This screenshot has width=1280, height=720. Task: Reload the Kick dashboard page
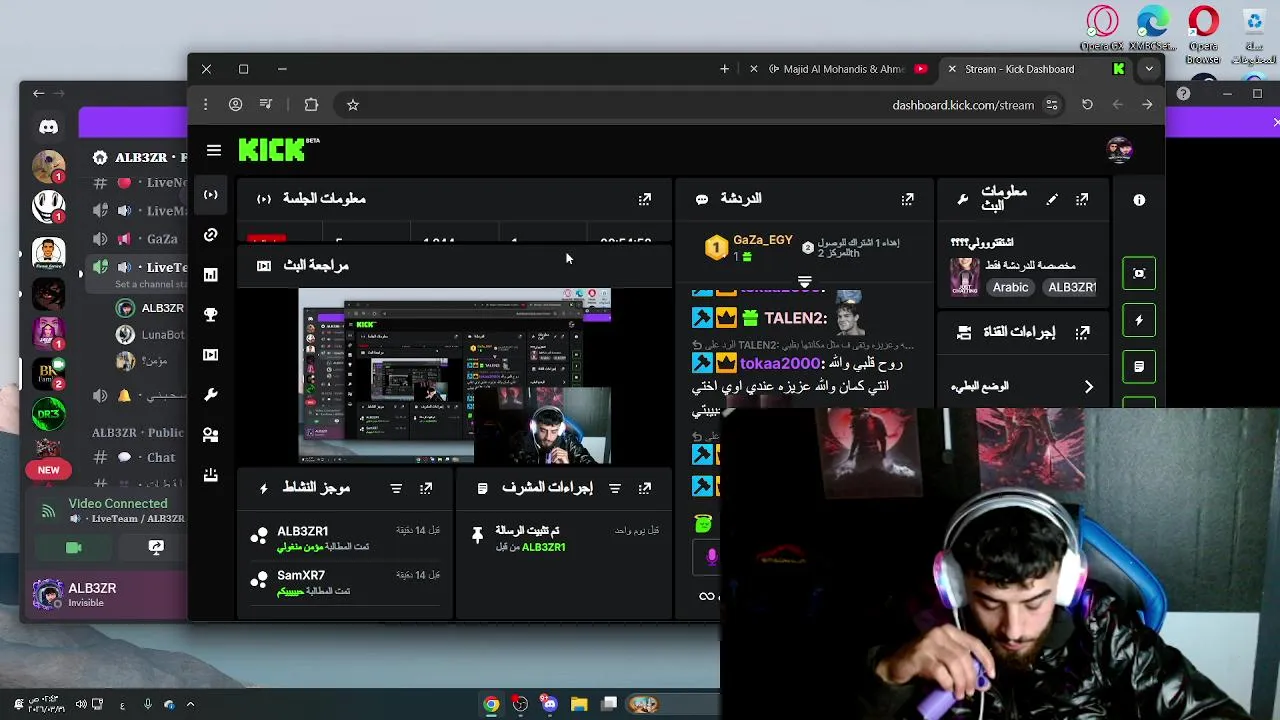click(1087, 105)
